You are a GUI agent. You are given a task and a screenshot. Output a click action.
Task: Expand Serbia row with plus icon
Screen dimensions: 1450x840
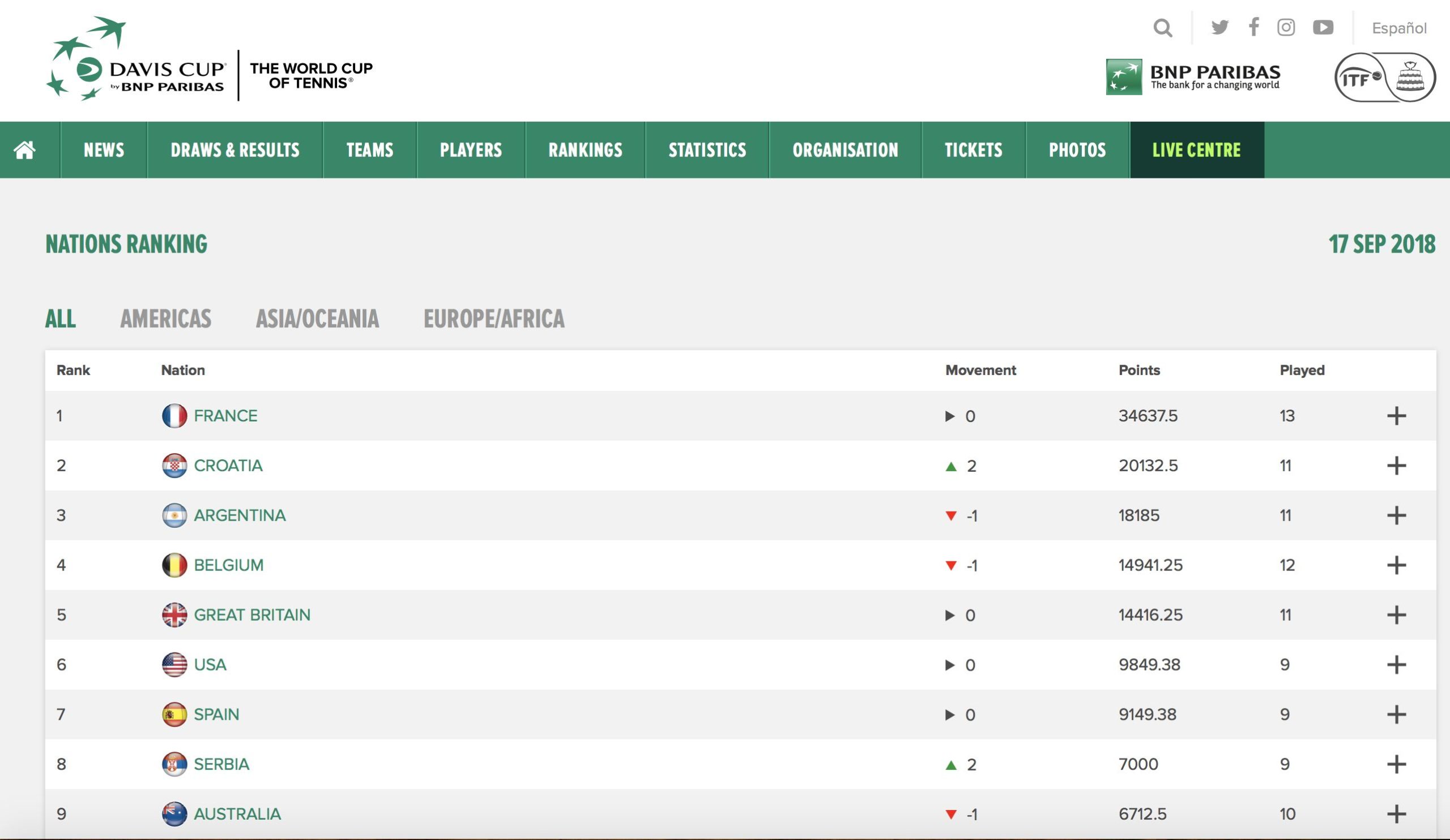click(1396, 764)
